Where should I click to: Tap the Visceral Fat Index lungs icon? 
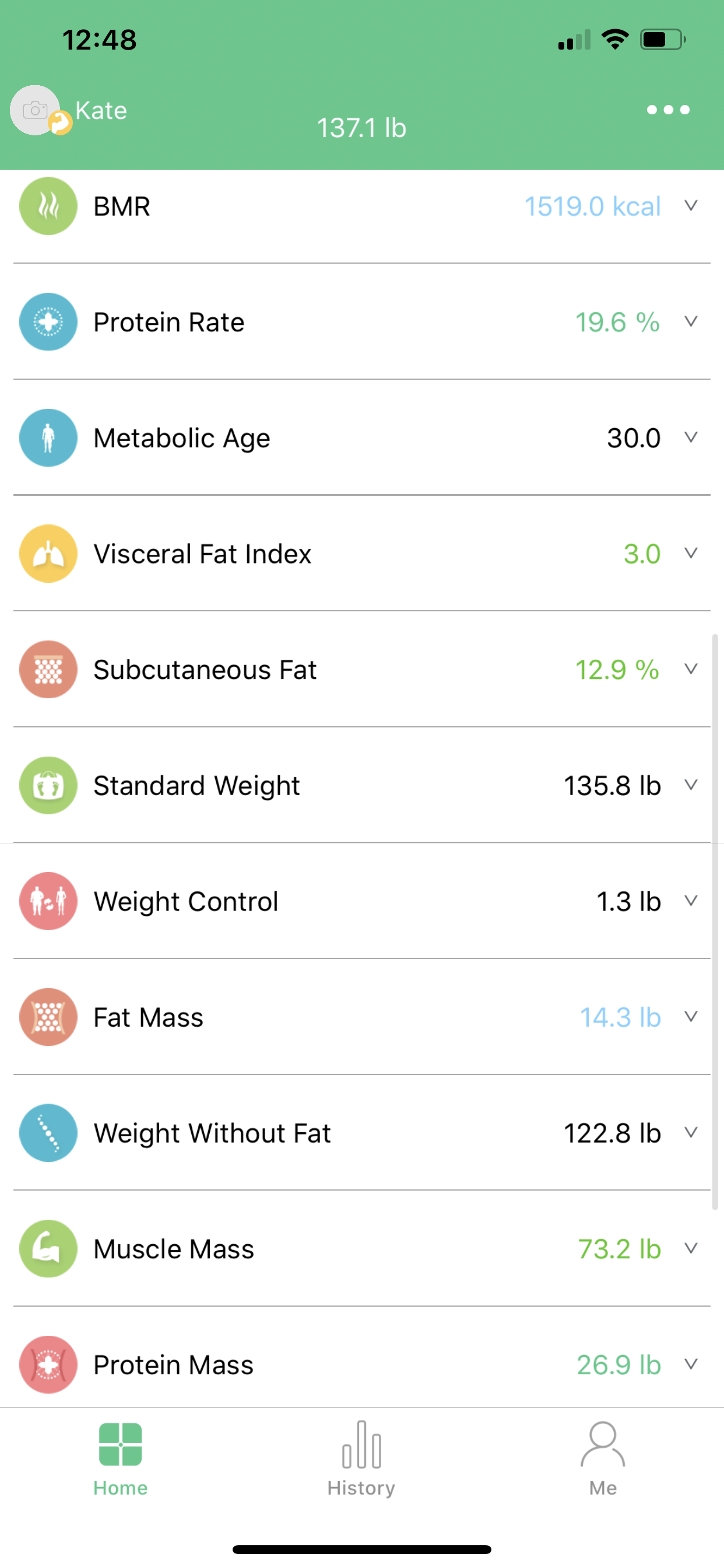click(48, 554)
